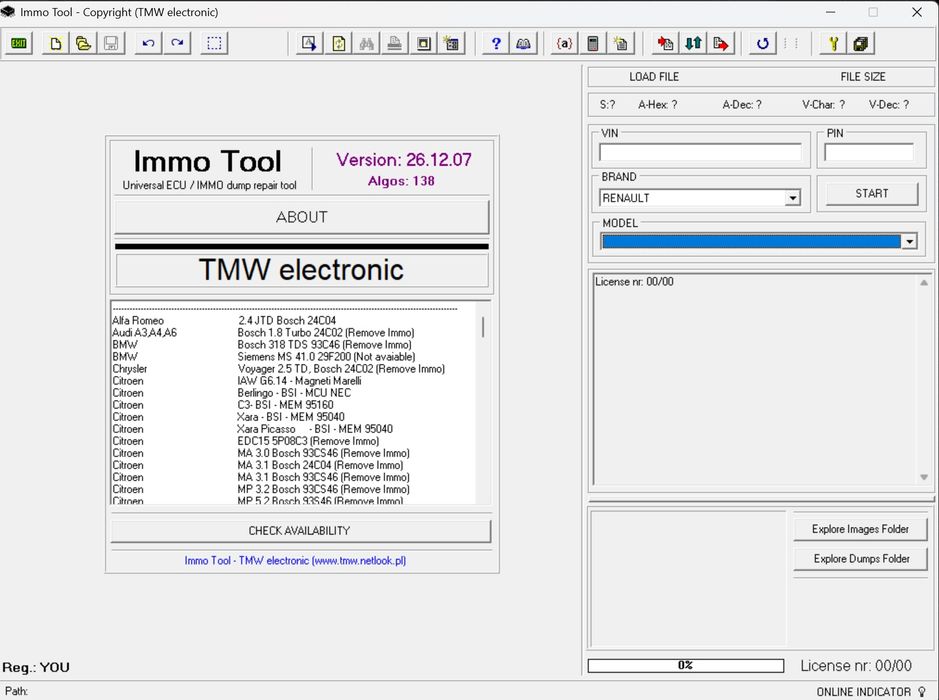The image size is (939, 700).
Task: Redo with the right curved arrow icon
Action: (x=177, y=43)
